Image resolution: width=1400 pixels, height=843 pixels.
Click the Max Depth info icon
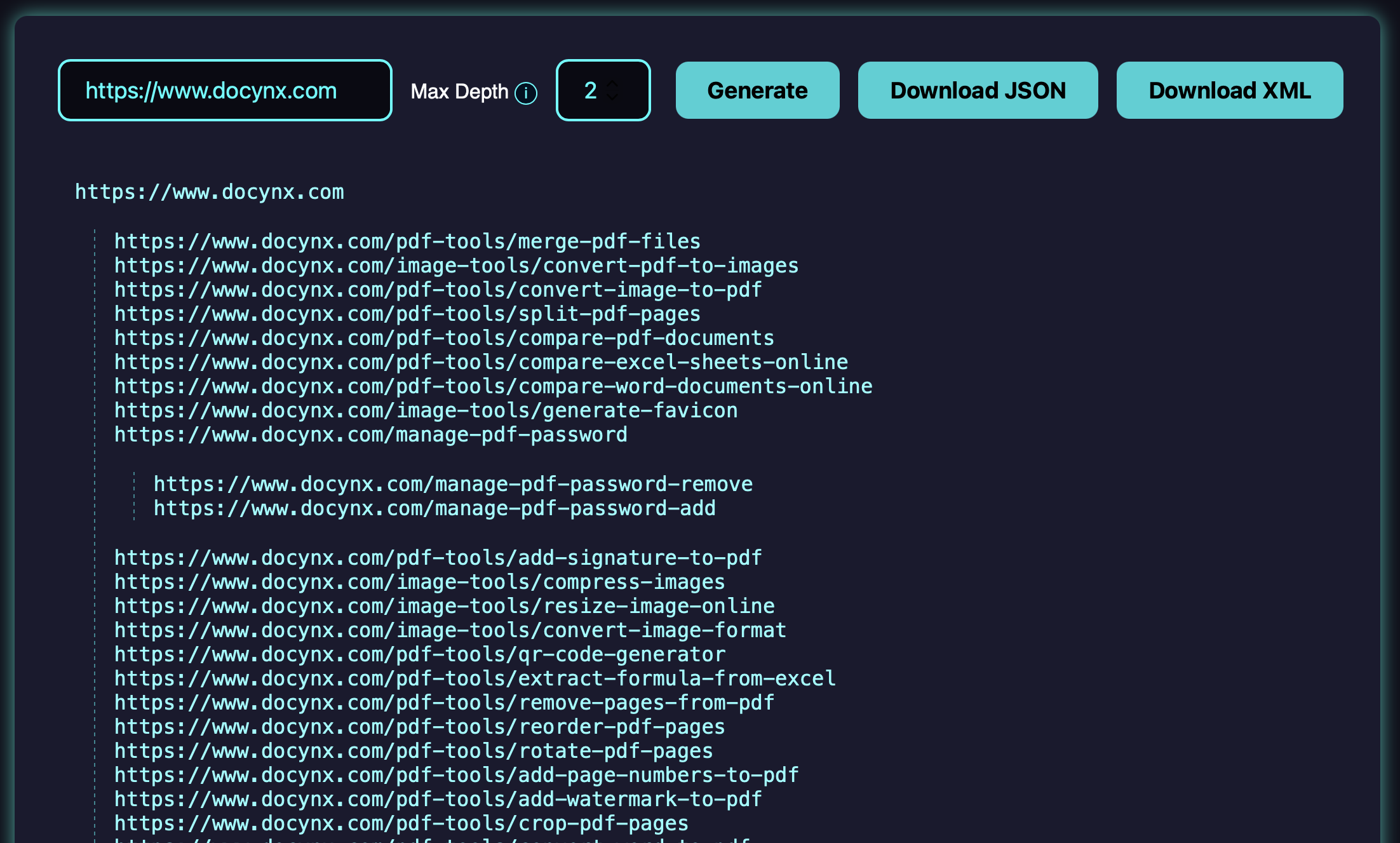(526, 93)
